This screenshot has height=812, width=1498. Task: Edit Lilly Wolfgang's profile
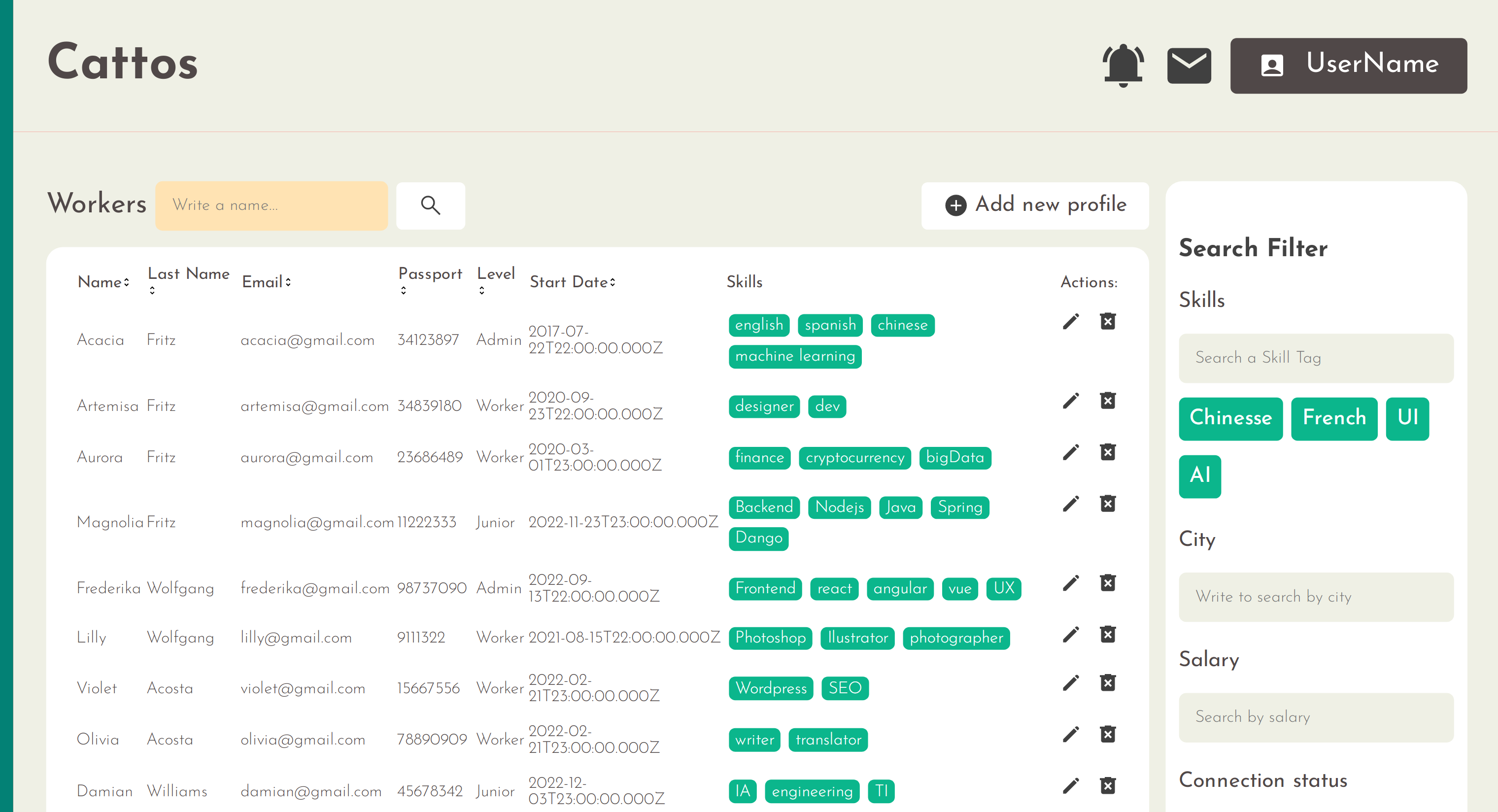click(1071, 634)
